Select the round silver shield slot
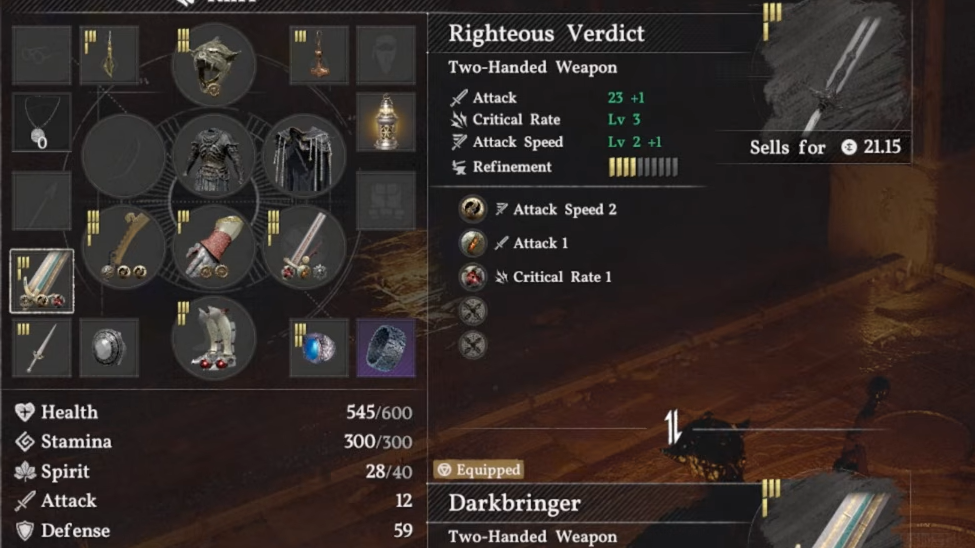The image size is (975, 548). click(109, 348)
